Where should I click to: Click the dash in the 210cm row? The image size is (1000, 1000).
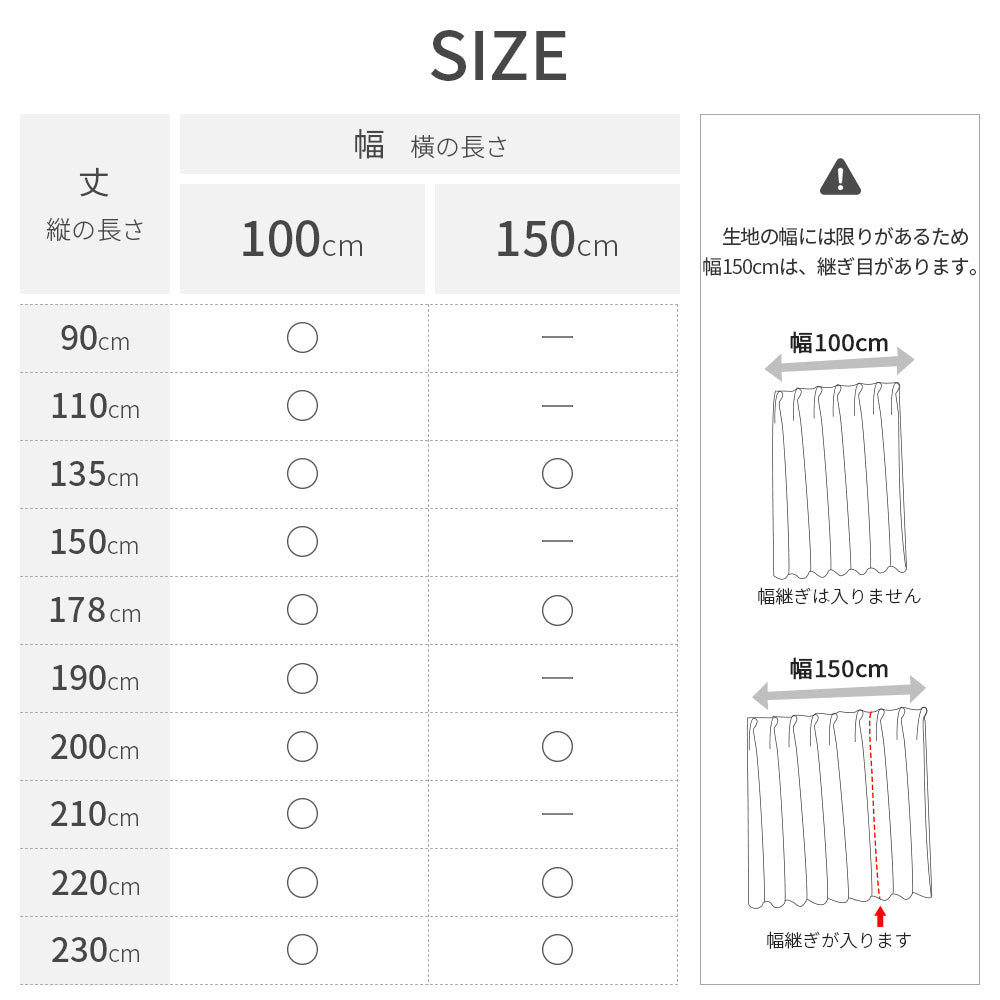(x=557, y=814)
